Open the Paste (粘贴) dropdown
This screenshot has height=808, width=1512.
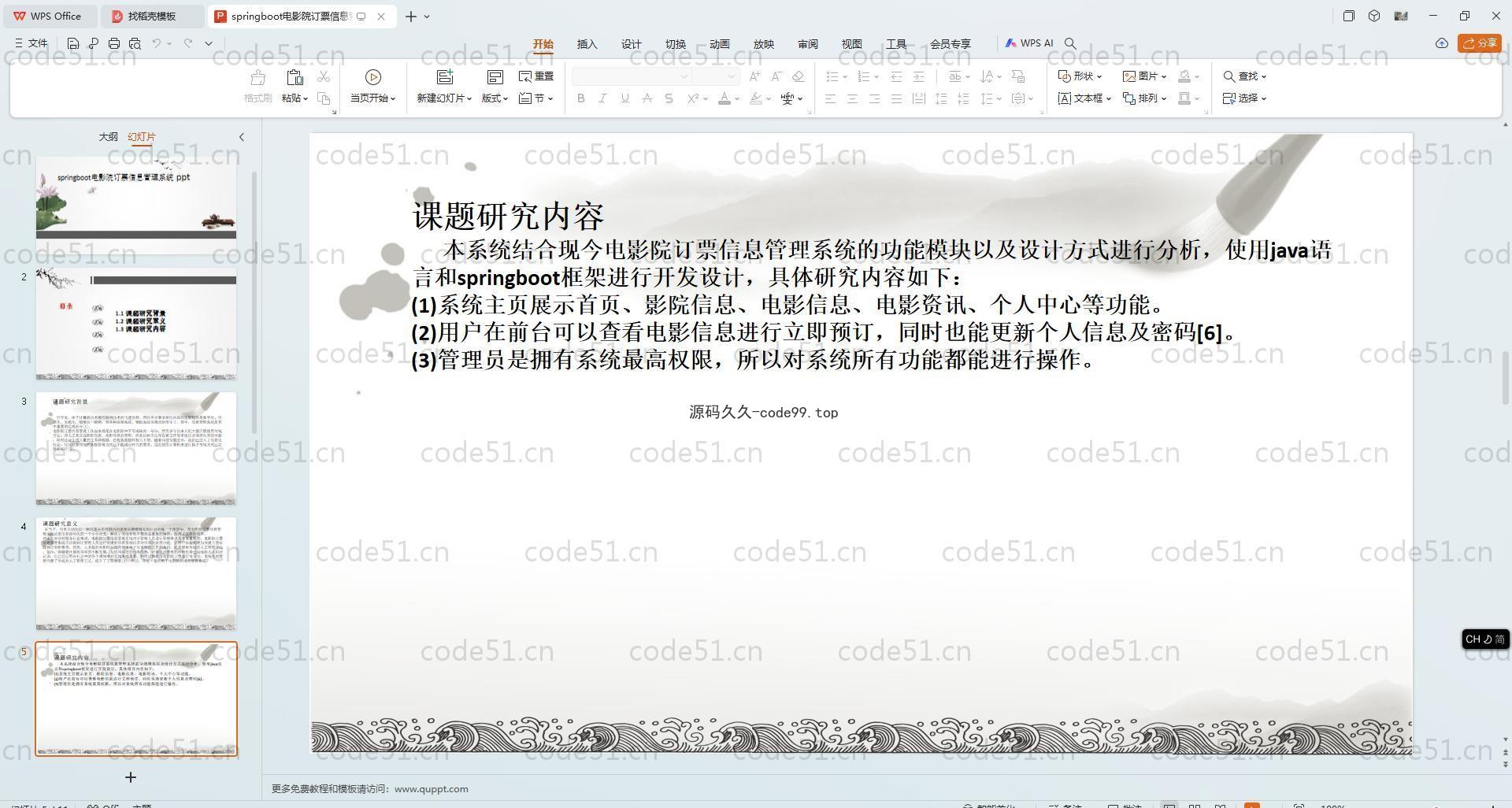(295, 98)
